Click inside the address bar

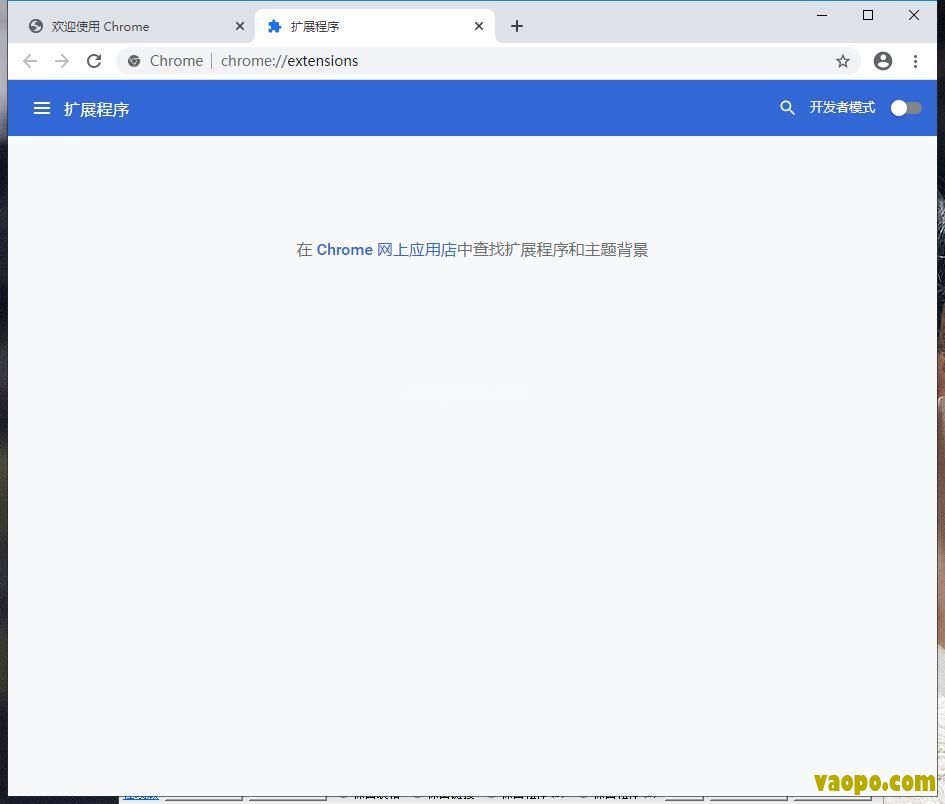coord(450,61)
